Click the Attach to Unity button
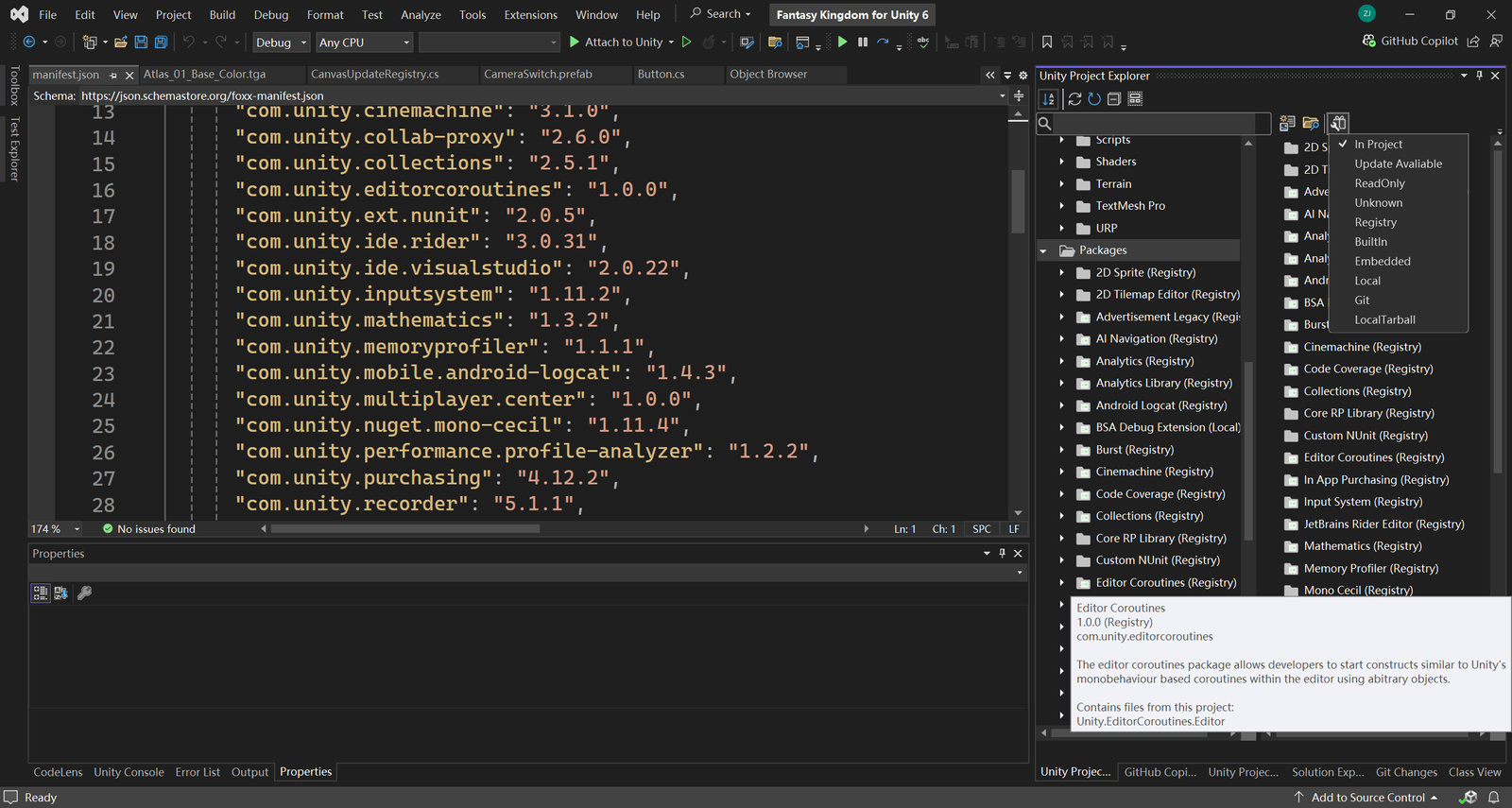The image size is (1512, 808). pyautogui.click(x=622, y=43)
